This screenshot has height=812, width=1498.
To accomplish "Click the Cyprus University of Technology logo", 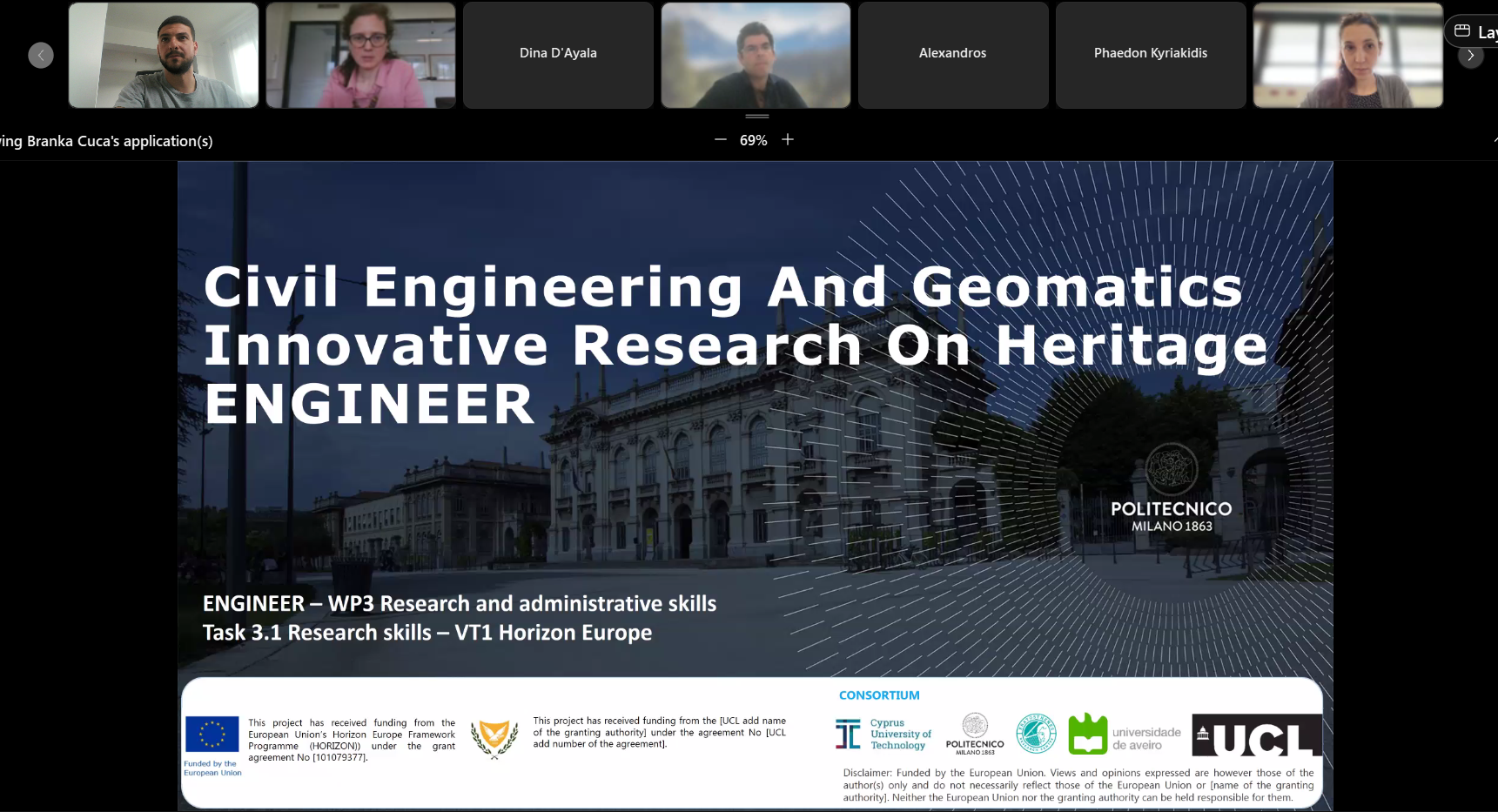I will (x=883, y=735).
